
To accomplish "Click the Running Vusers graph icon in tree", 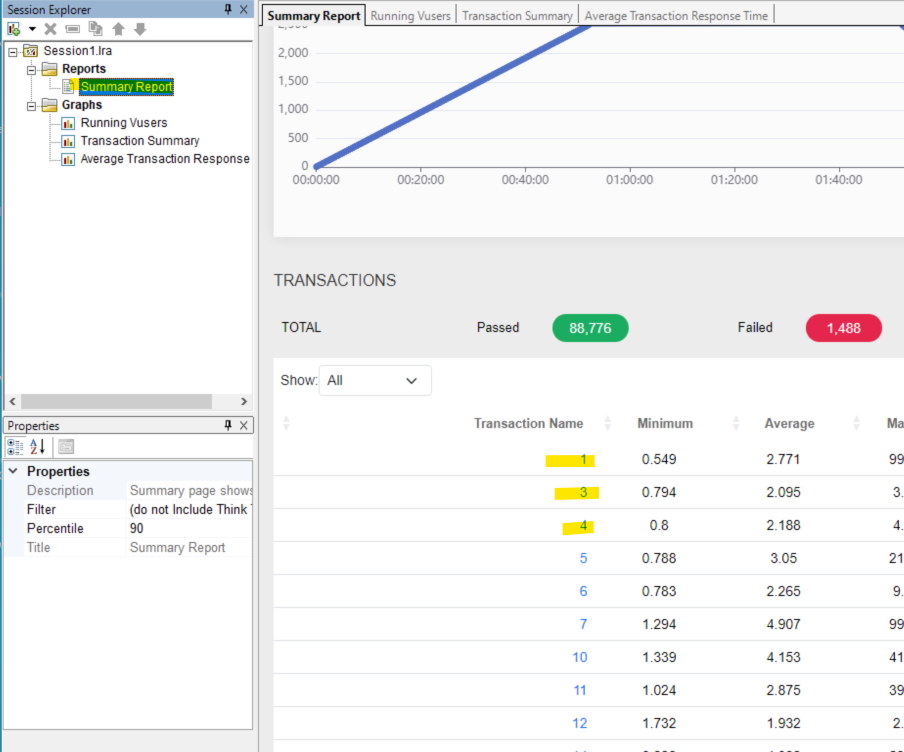I will [68, 123].
